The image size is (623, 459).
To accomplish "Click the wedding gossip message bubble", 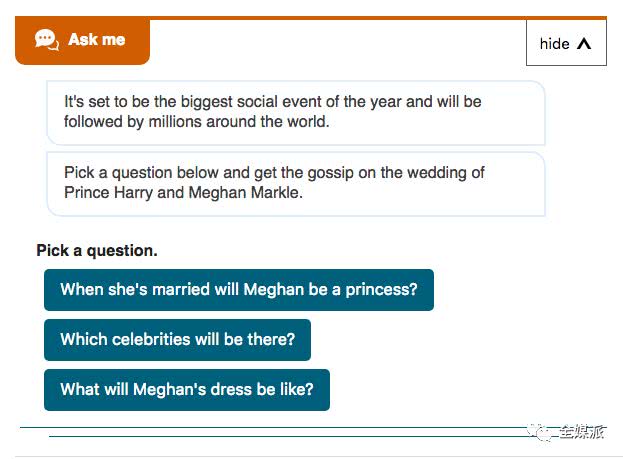I will tap(295, 183).
